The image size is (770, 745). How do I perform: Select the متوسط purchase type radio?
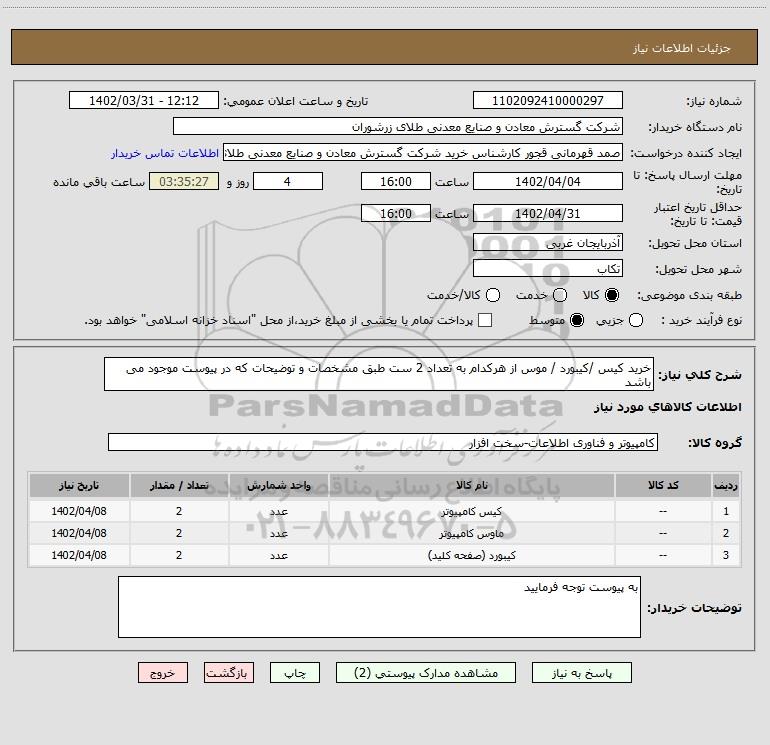coord(577,320)
